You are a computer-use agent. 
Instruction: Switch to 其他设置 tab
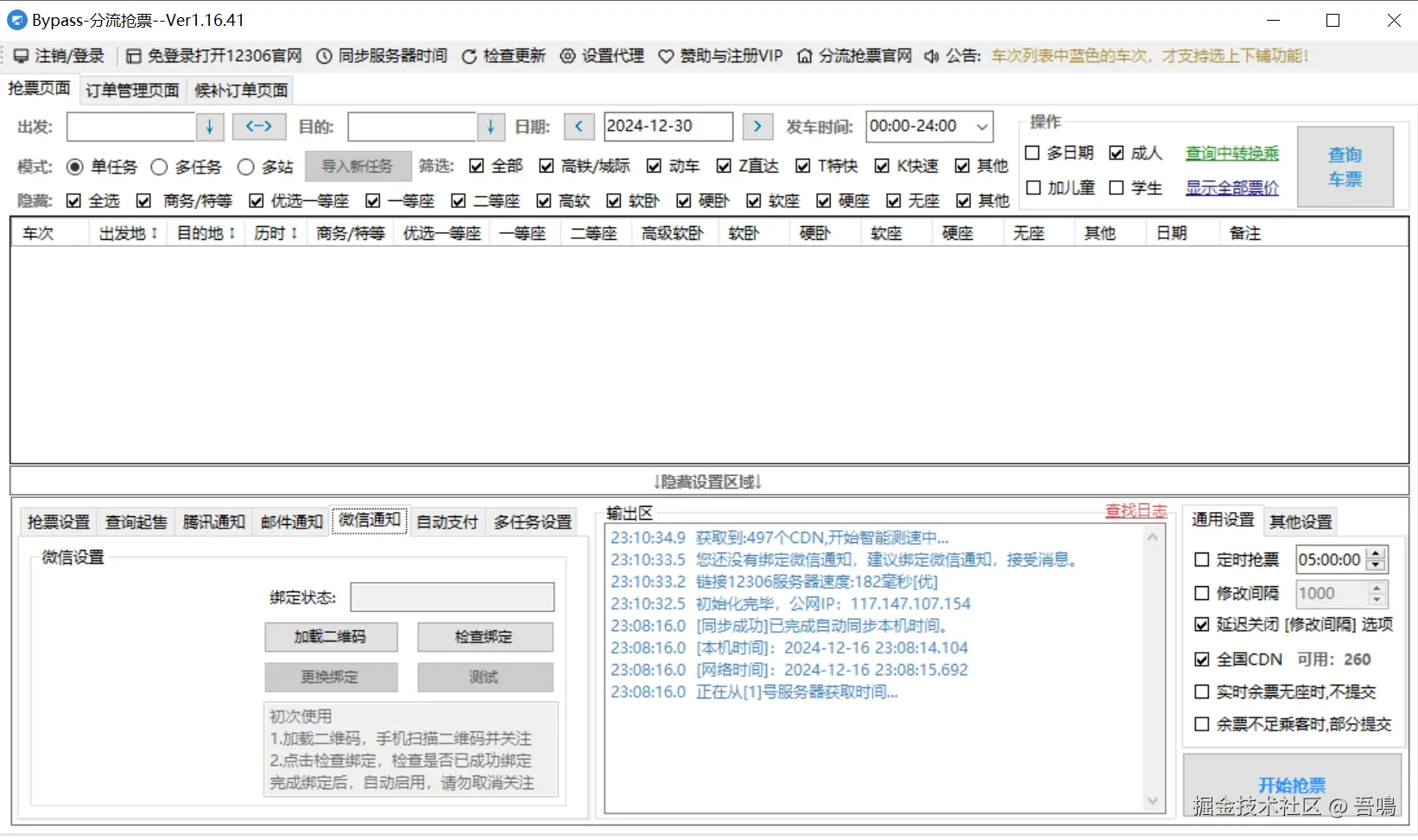tap(1301, 522)
